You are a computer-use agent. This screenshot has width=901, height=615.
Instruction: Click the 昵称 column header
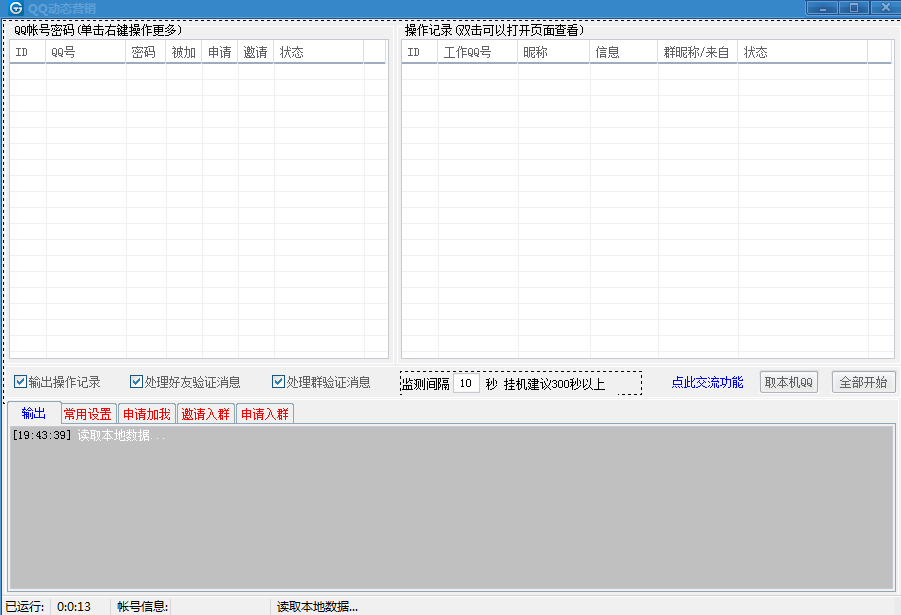pos(553,52)
